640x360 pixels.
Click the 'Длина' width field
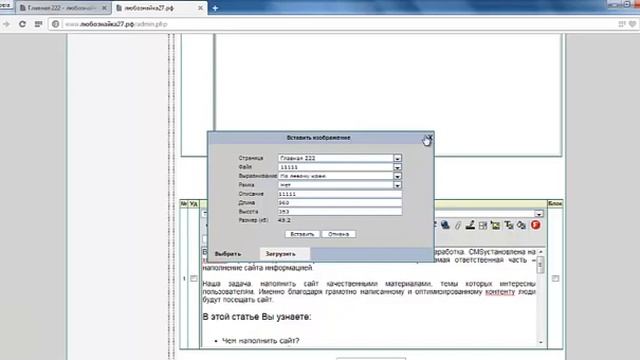[340, 202]
